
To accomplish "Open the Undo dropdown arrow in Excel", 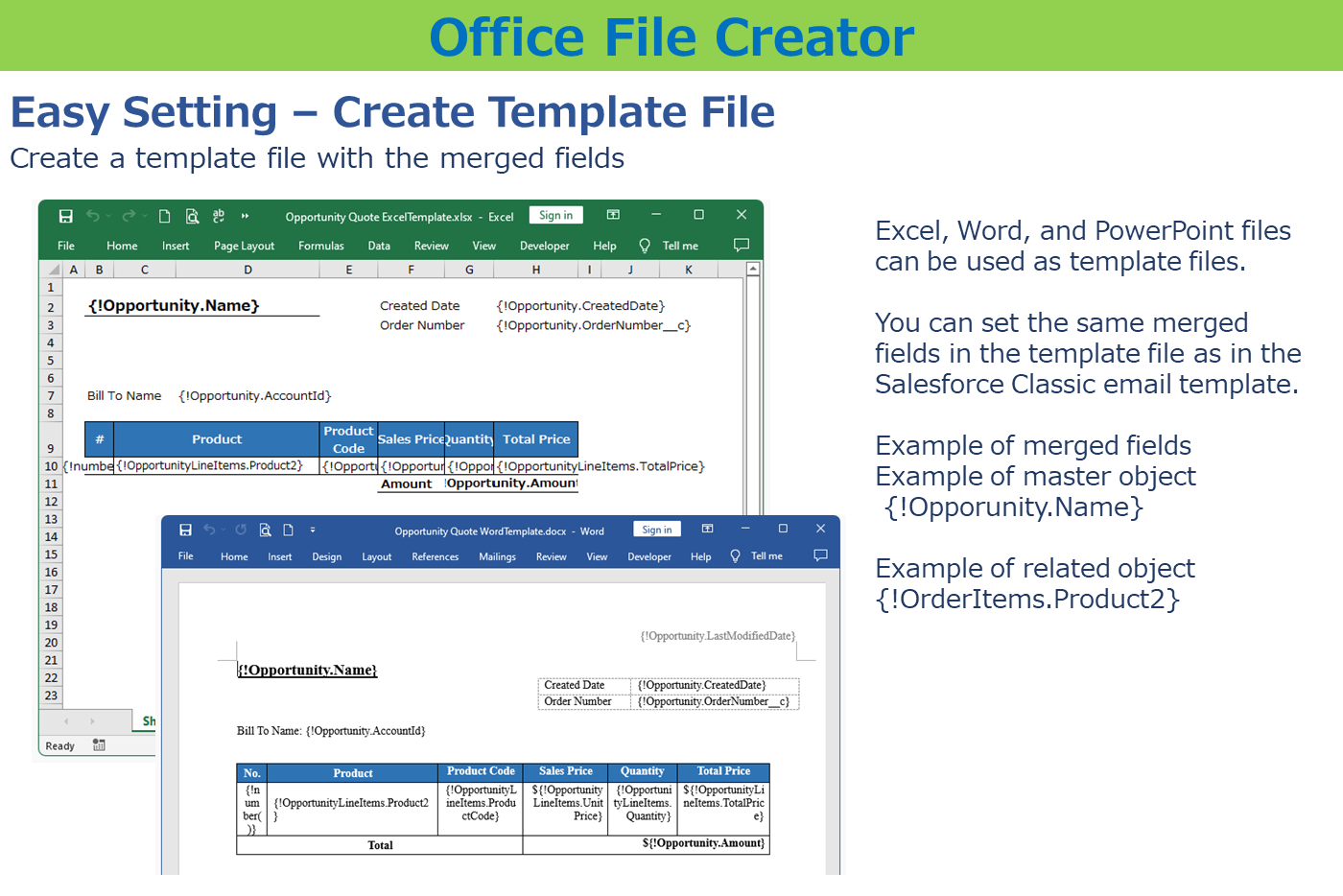I will 108,216.
